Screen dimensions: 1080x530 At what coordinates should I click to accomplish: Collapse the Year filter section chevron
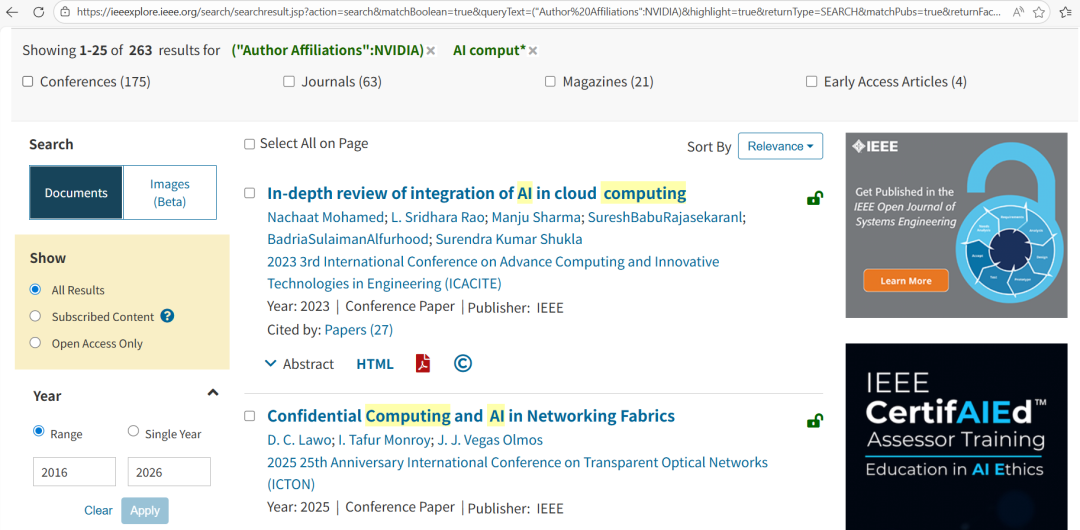point(213,393)
